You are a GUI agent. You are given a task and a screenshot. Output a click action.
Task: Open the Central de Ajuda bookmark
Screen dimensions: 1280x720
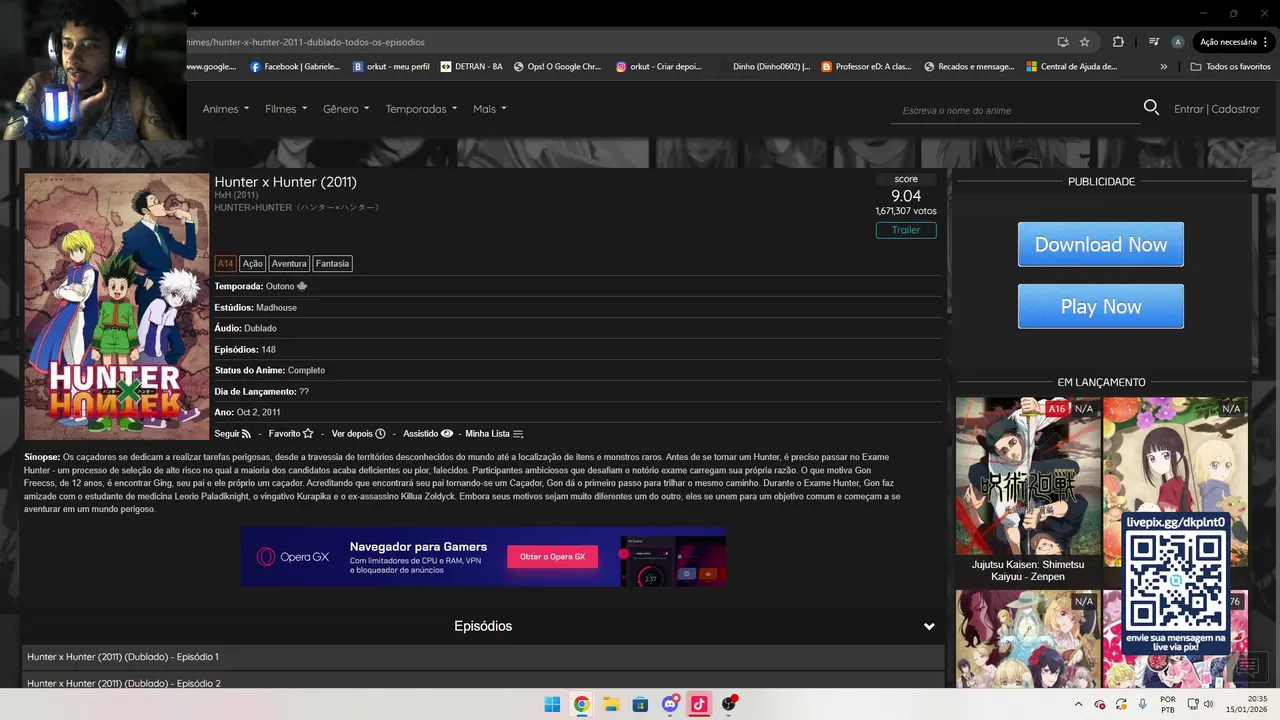[1071, 67]
